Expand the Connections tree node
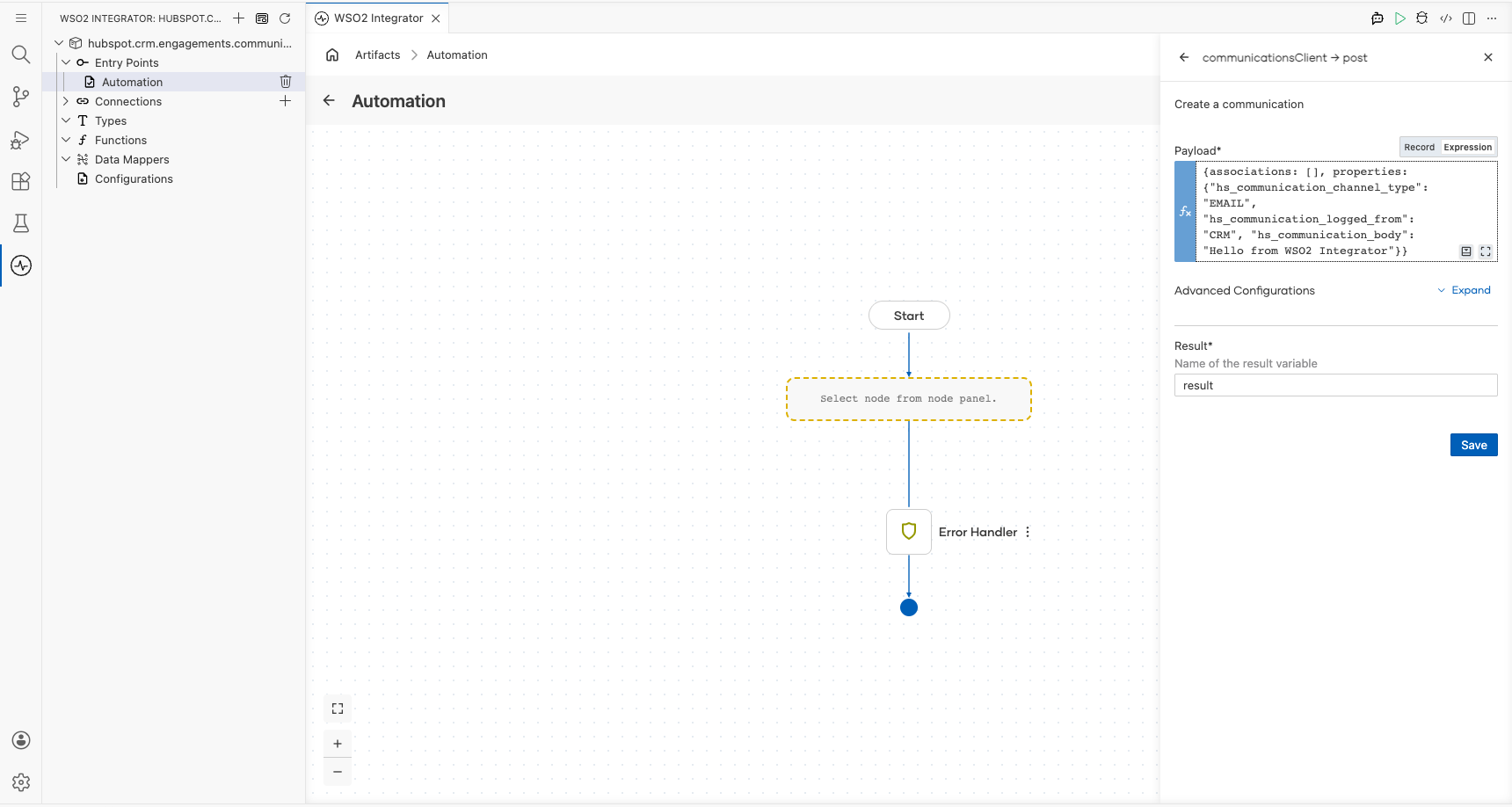 coord(66,101)
